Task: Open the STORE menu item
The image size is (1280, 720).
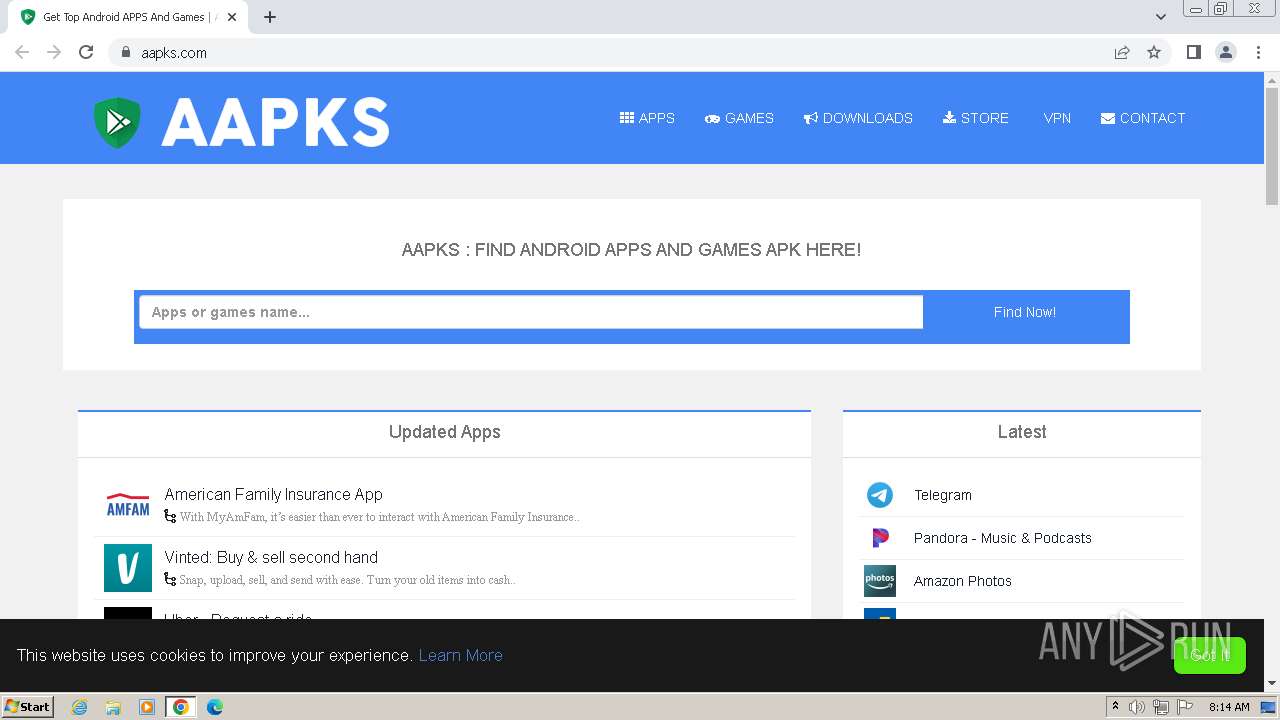Action: coord(975,118)
